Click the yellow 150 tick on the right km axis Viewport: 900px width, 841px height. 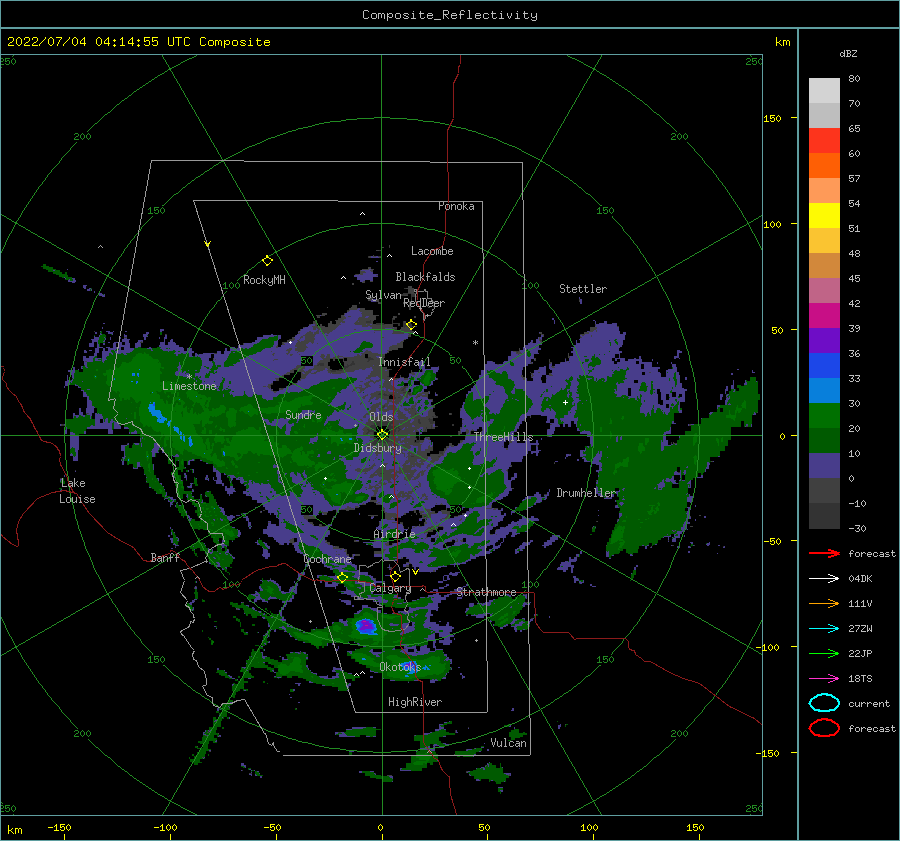772,118
